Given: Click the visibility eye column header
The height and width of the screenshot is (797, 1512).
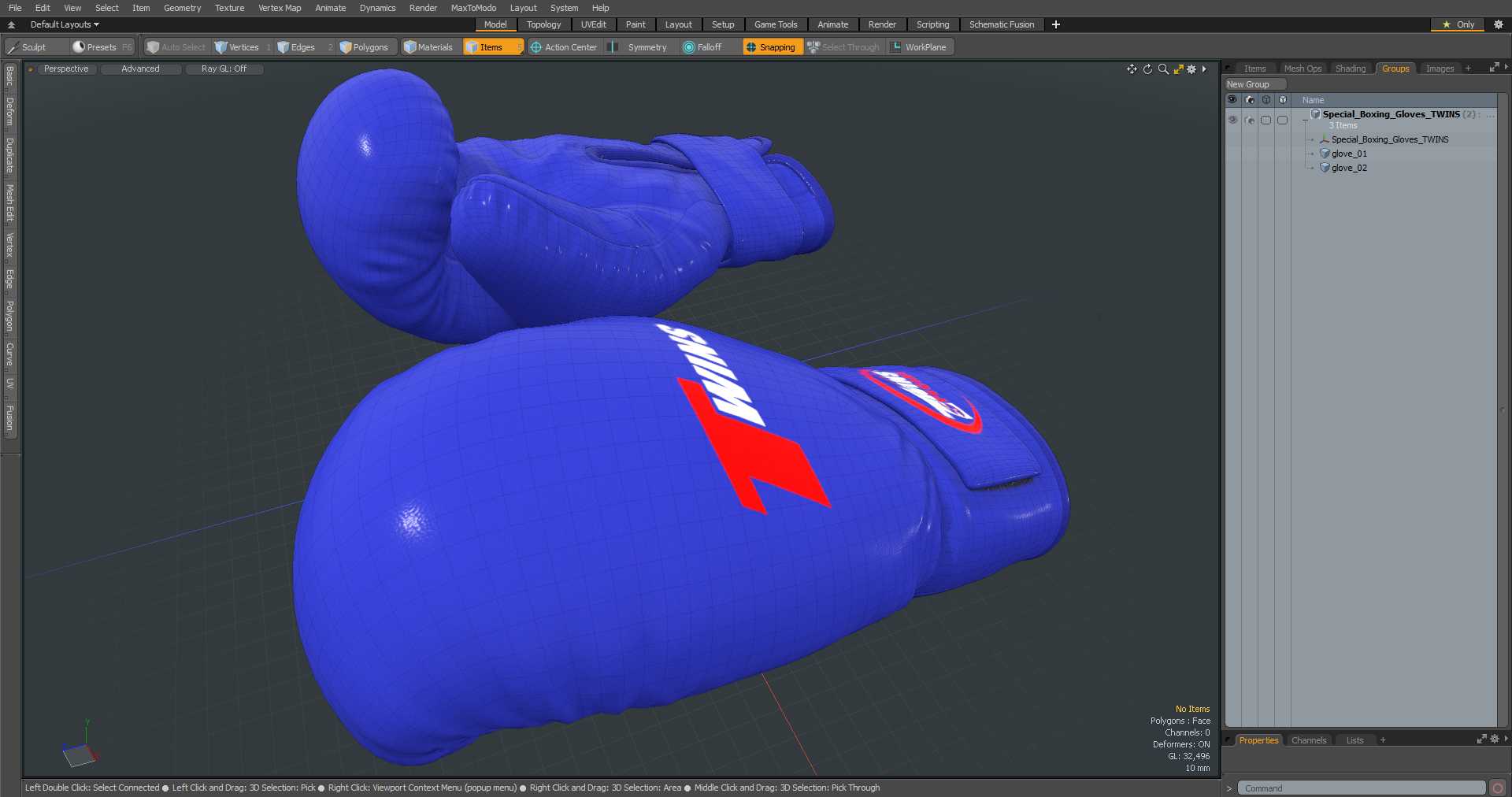Looking at the screenshot, I should click(x=1232, y=100).
